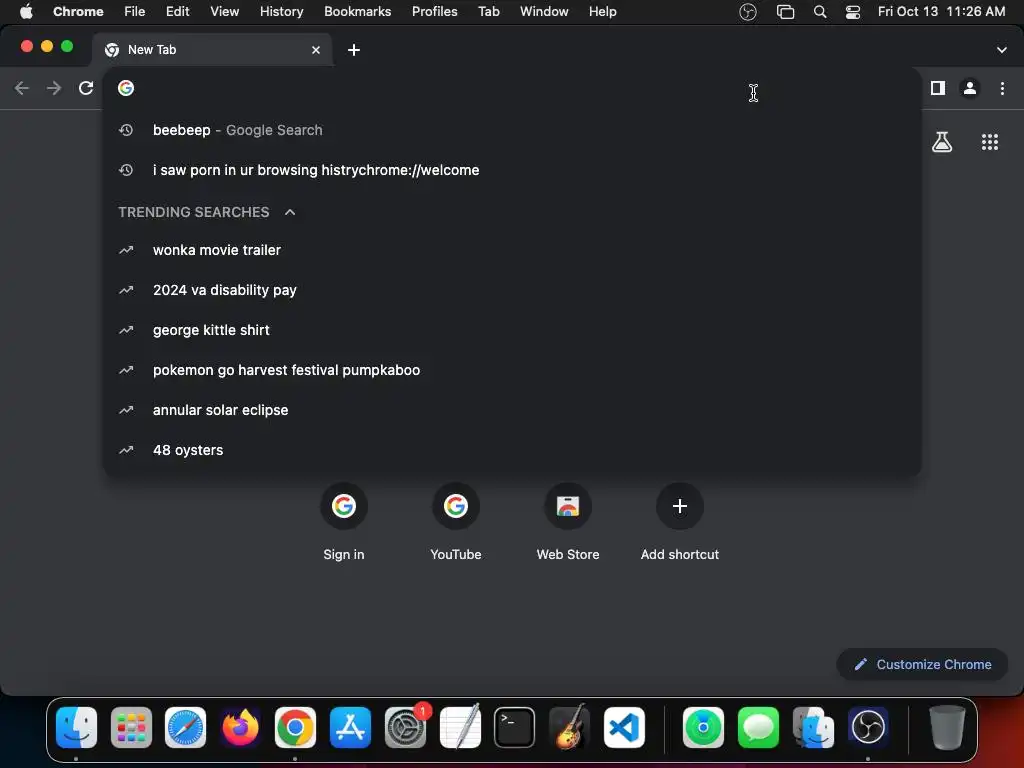1024x768 pixels.
Task: Open the Tab menu
Action: 488,12
